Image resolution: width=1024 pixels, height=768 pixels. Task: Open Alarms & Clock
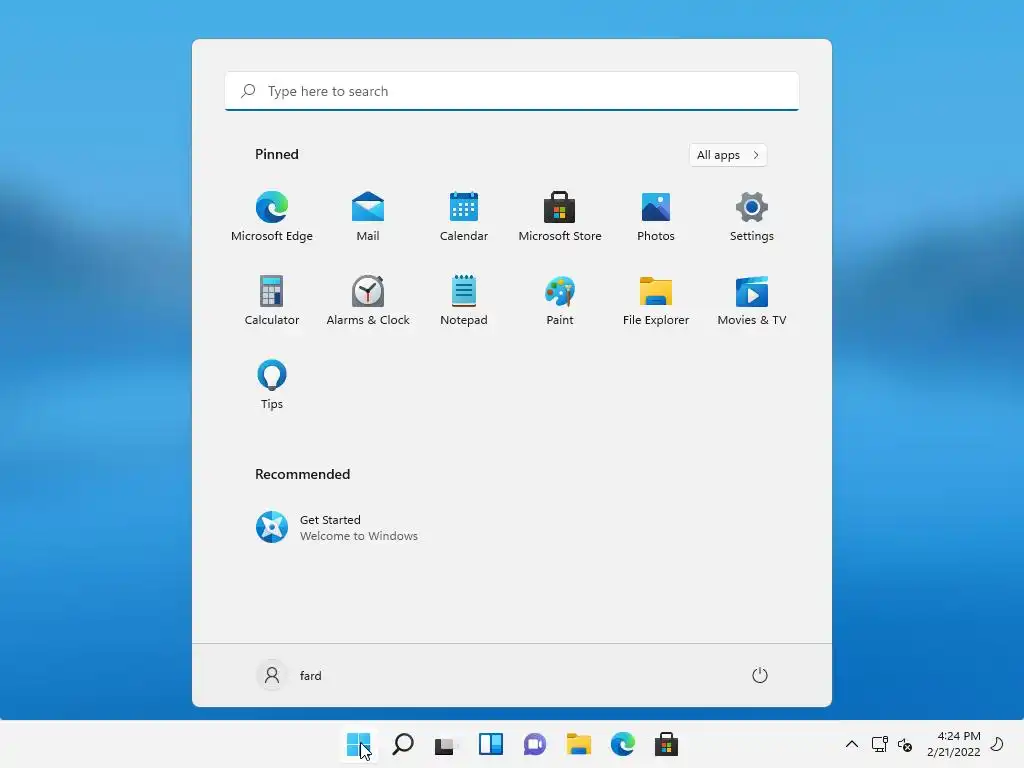click(368, 300)
